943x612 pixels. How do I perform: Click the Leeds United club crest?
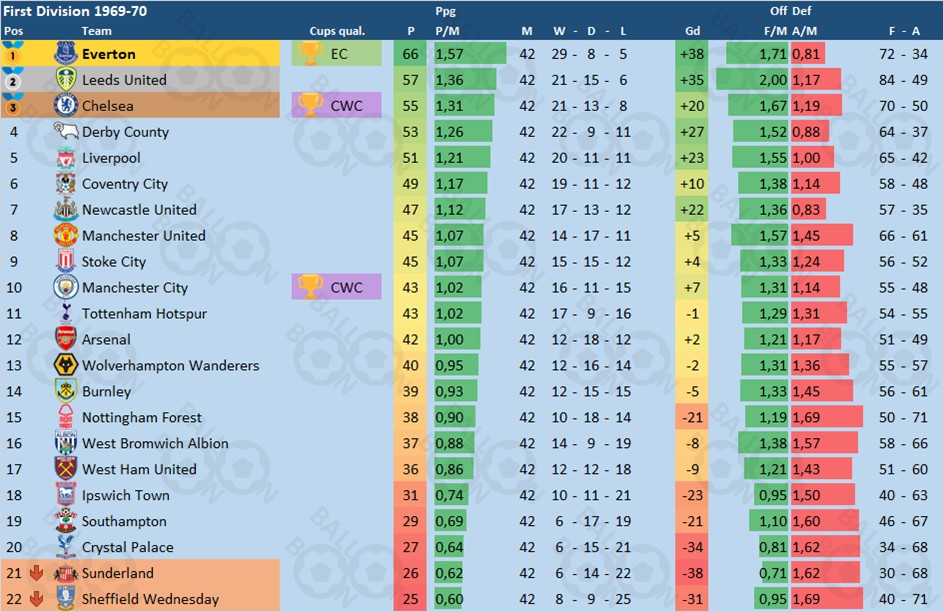click(x=66, y=79)
